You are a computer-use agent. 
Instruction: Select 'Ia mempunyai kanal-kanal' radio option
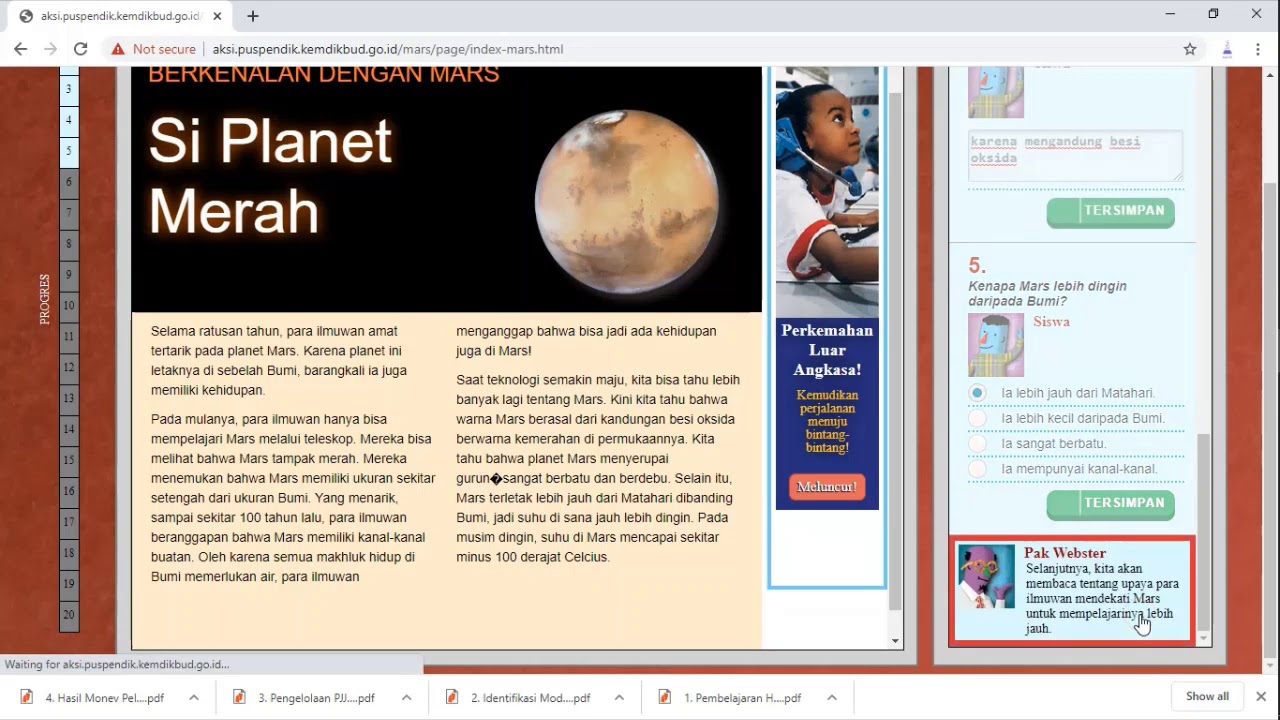pyautogui.click(x=977, y=468)
